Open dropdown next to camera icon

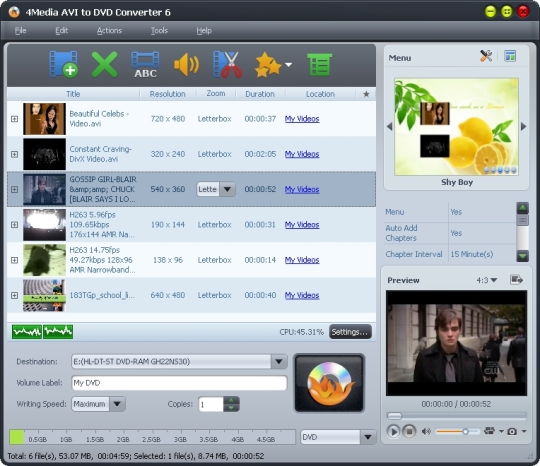click(524, 431)
